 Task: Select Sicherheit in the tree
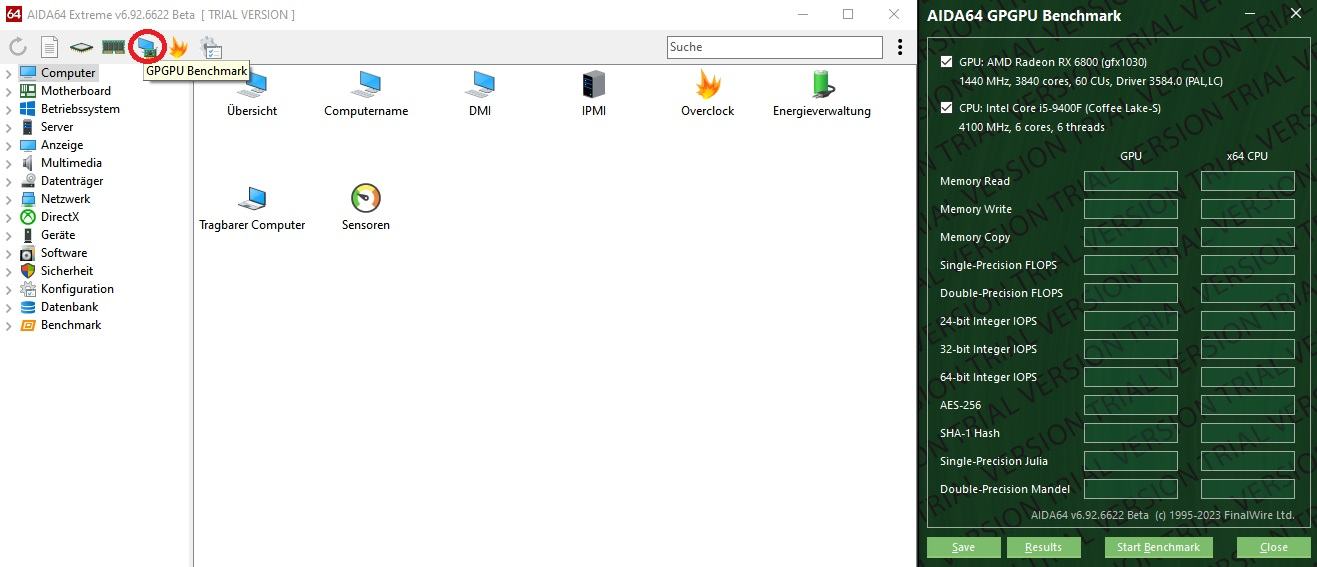tap(67, 271)
